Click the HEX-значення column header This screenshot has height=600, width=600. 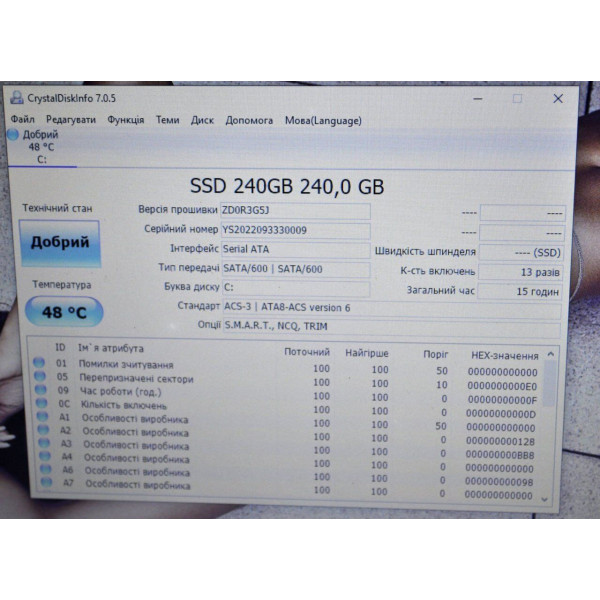pos(505,356)
